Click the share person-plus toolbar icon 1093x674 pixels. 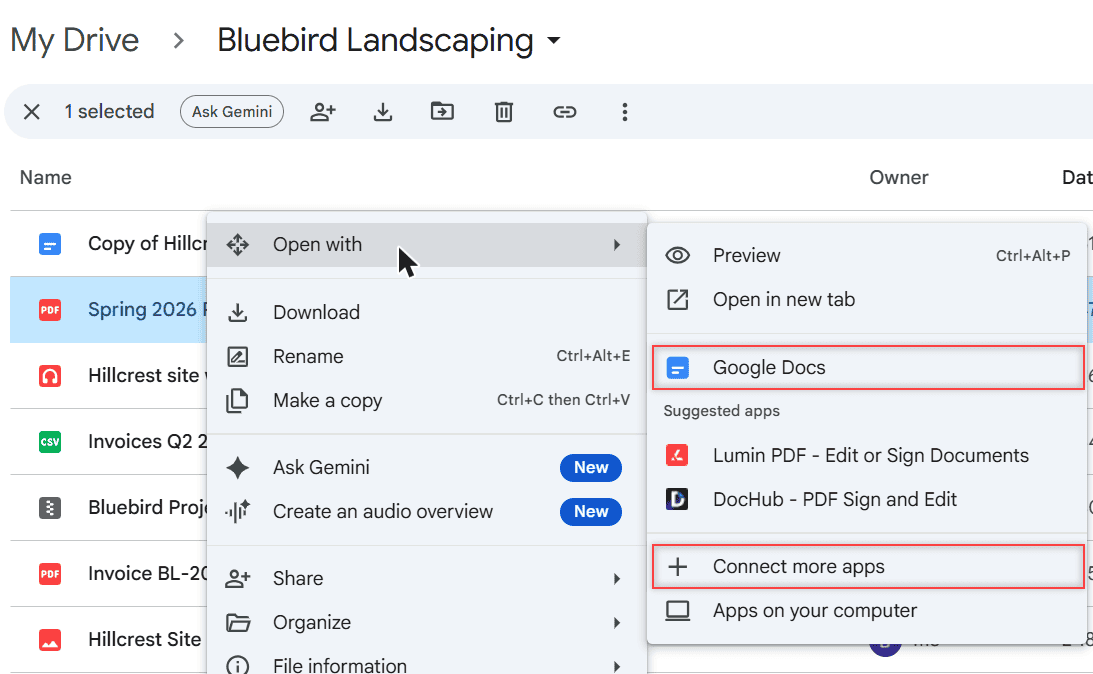(x=323, y=112)
